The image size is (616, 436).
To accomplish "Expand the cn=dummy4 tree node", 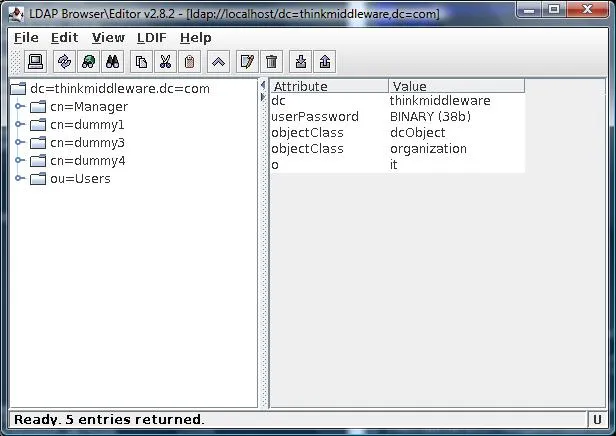I will [19, 160].
